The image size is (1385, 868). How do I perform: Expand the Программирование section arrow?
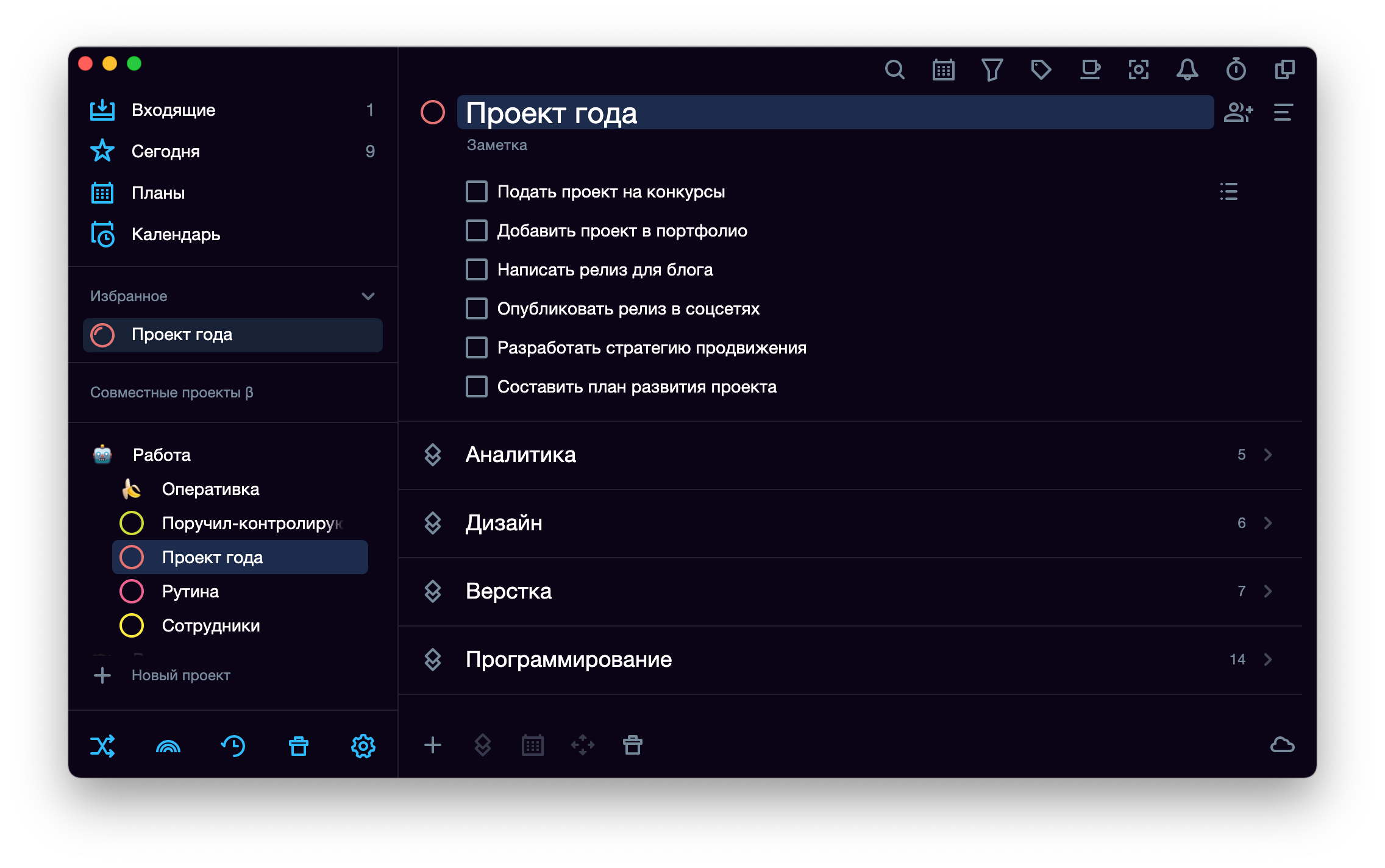(x=1268, y=660)
